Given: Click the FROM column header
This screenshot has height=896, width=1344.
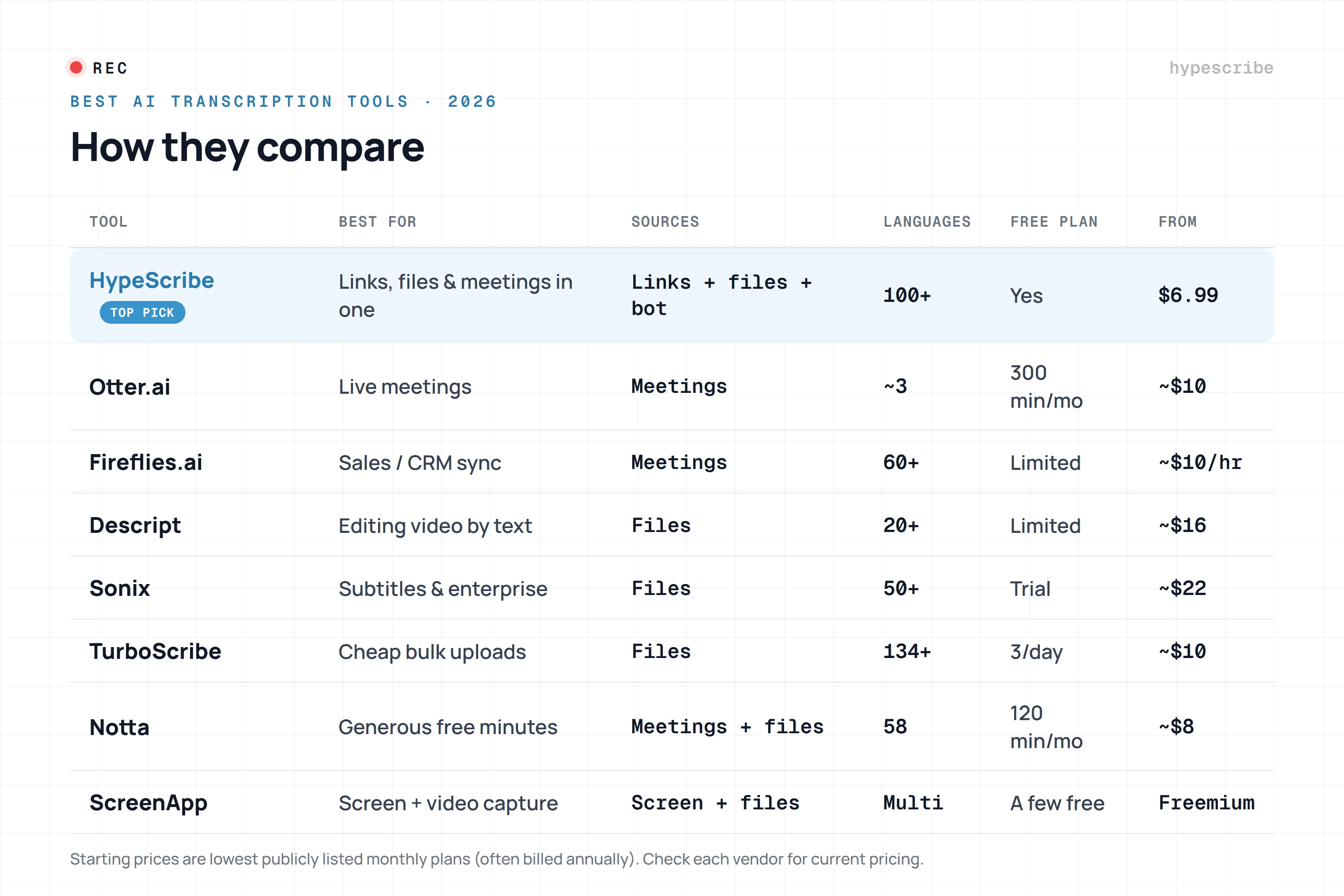Looking at the screenshot, I should coord(1178,222).
